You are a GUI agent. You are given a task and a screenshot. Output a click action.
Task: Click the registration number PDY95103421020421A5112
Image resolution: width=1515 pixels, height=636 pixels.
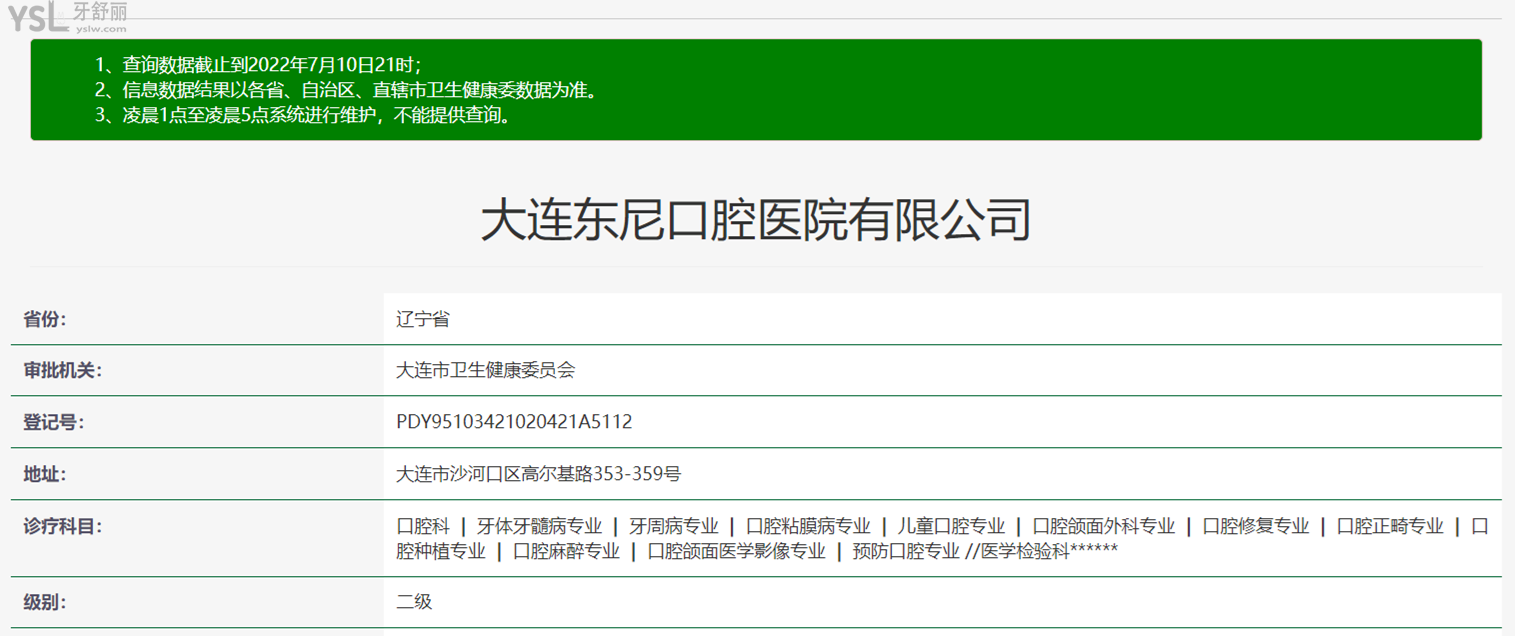click(x=514, y=422)
